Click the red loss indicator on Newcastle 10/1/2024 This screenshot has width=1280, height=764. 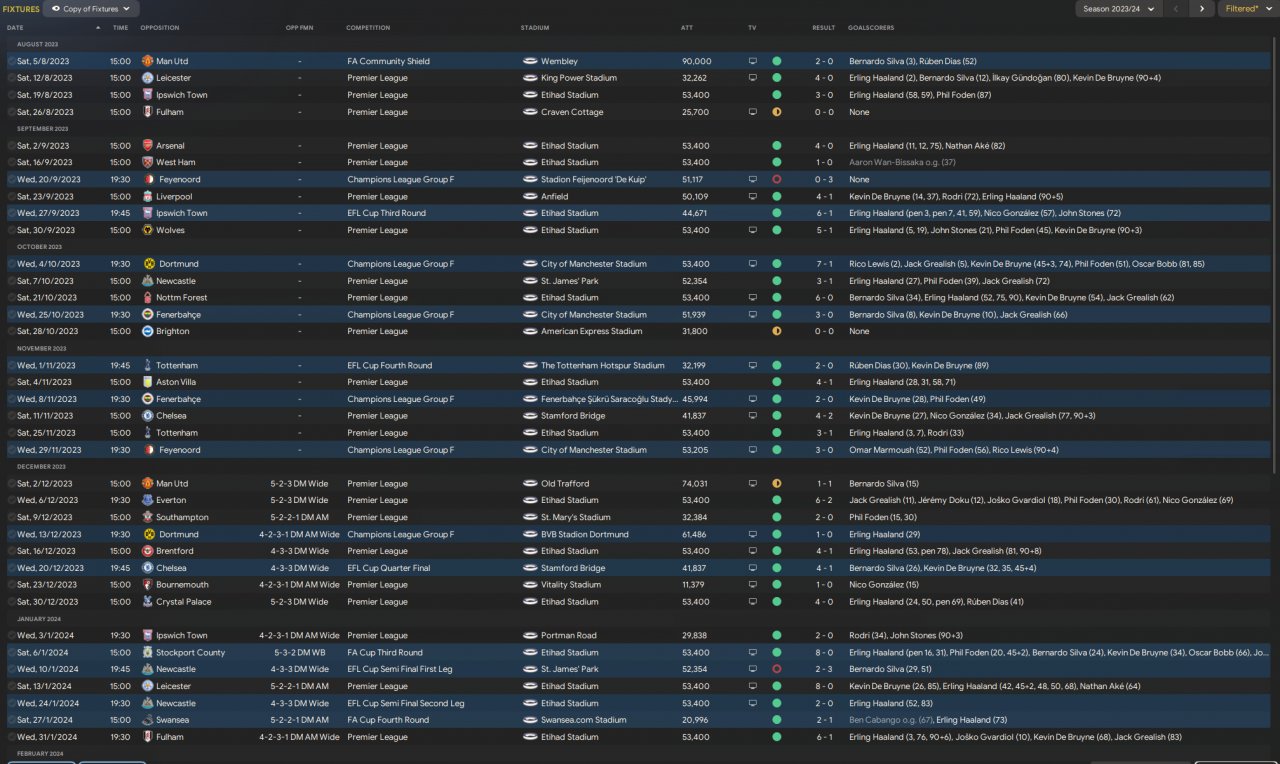click(777, 669)
